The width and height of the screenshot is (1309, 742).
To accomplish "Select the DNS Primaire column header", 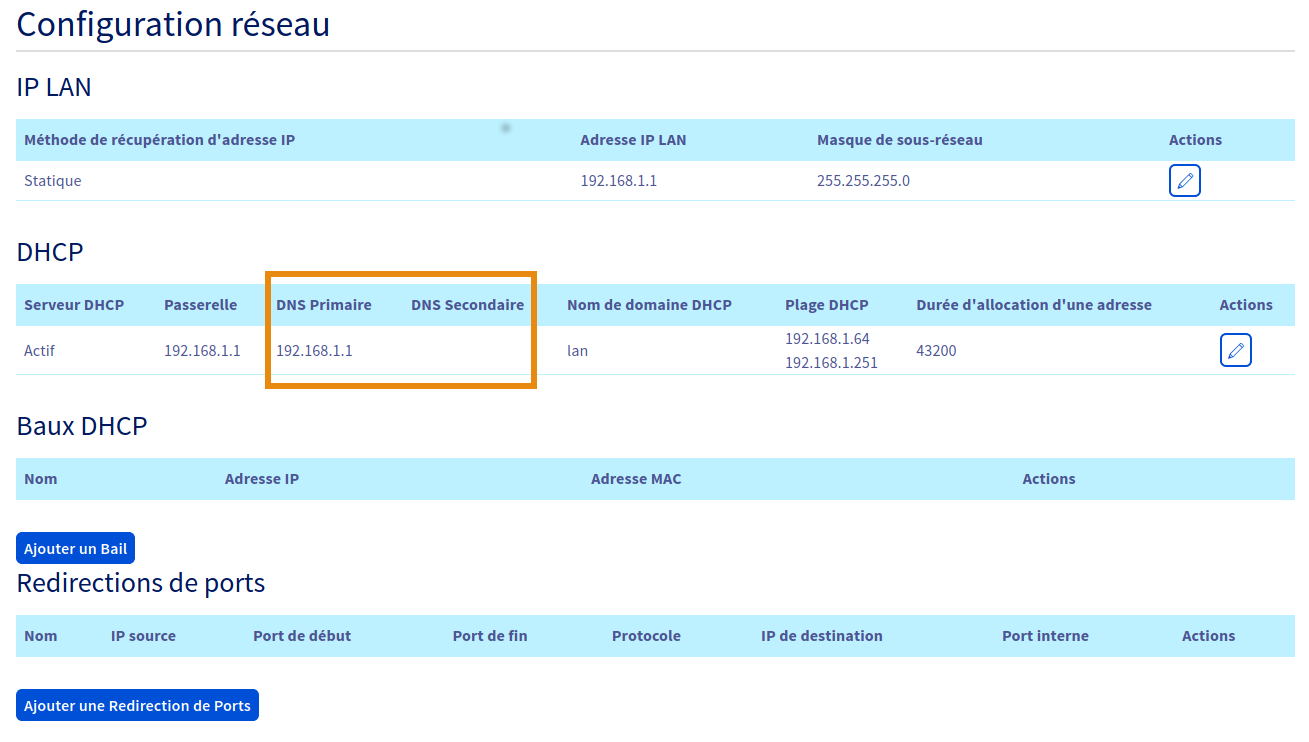I will coord(323,305).
